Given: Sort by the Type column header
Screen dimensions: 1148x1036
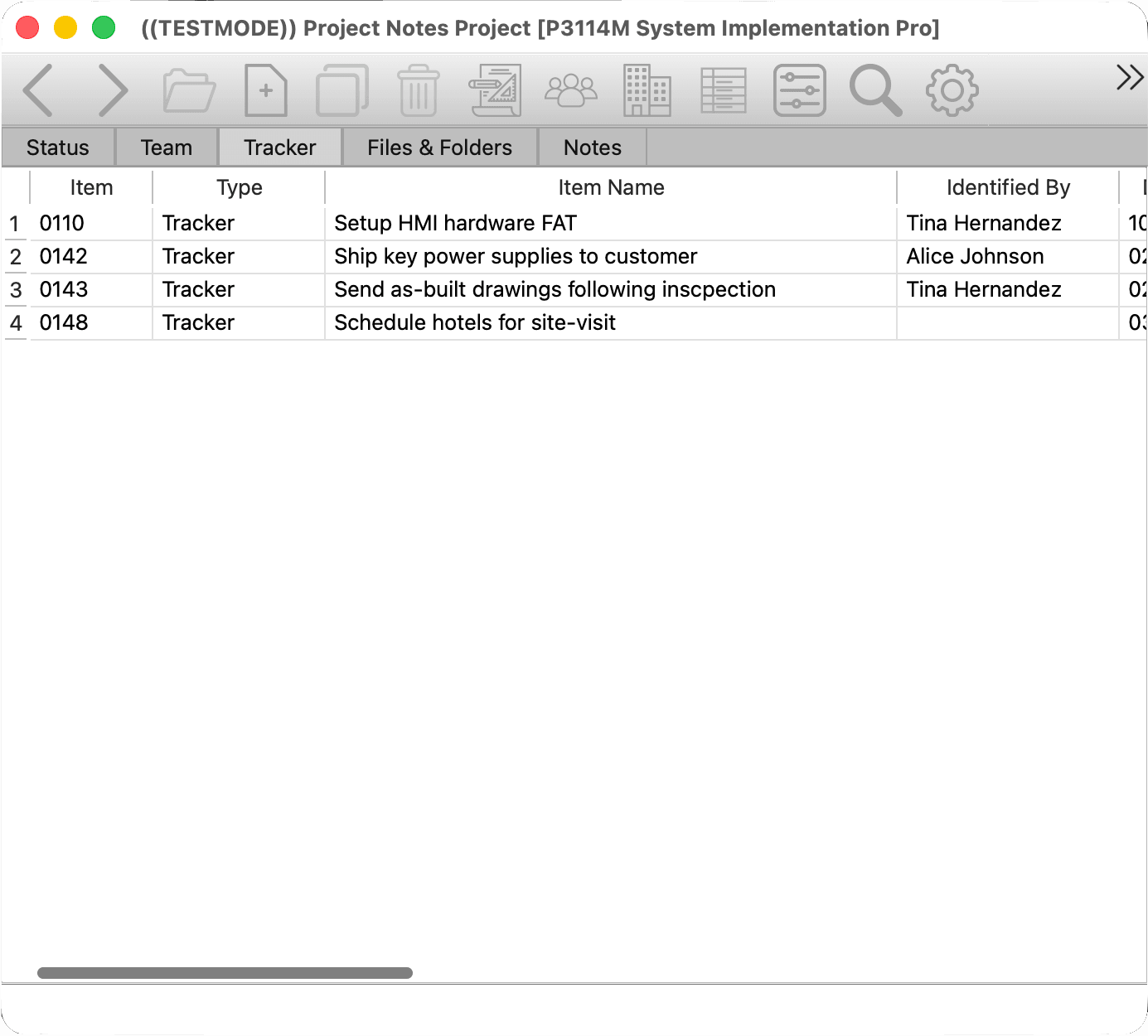Looking at the screenshot, I should tap(239, 187).
